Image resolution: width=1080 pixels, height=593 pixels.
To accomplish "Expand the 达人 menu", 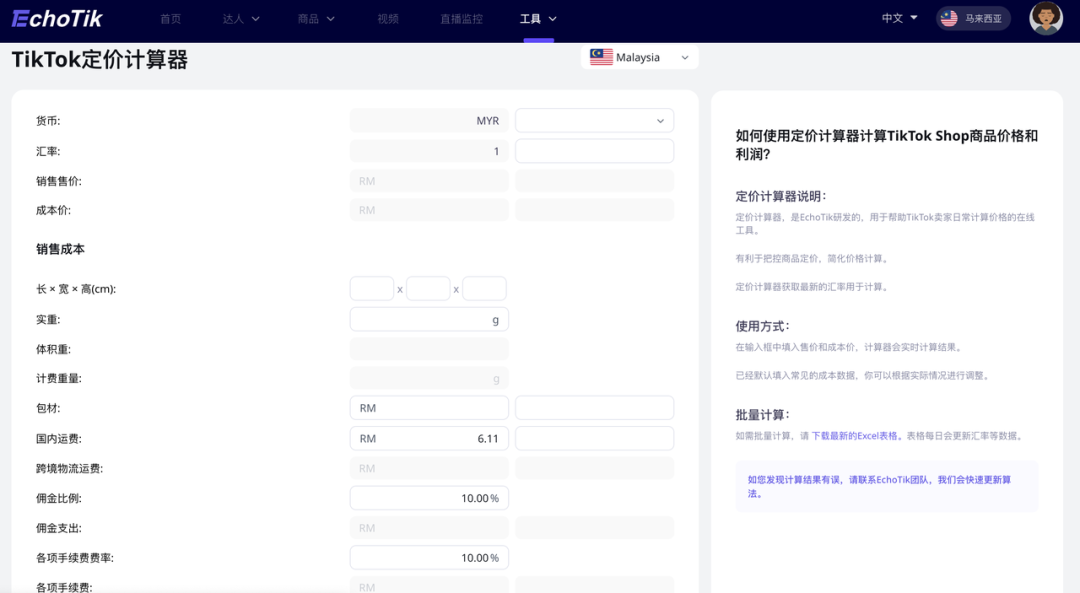I will [240, 19].
